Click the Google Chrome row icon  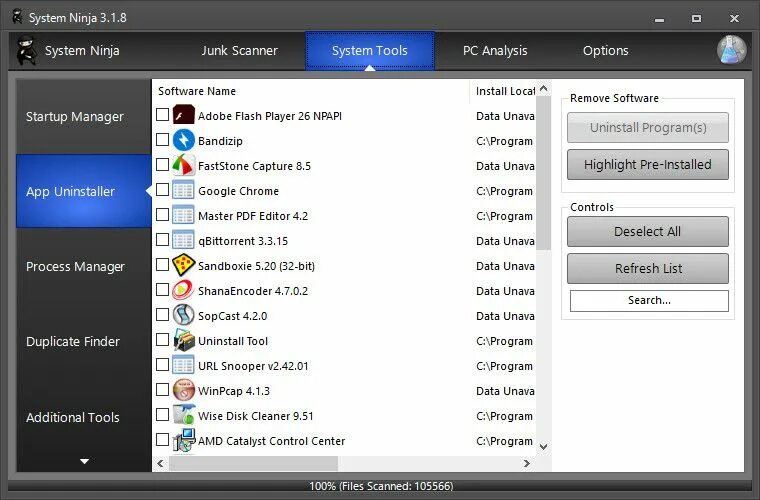pos(184,190)
